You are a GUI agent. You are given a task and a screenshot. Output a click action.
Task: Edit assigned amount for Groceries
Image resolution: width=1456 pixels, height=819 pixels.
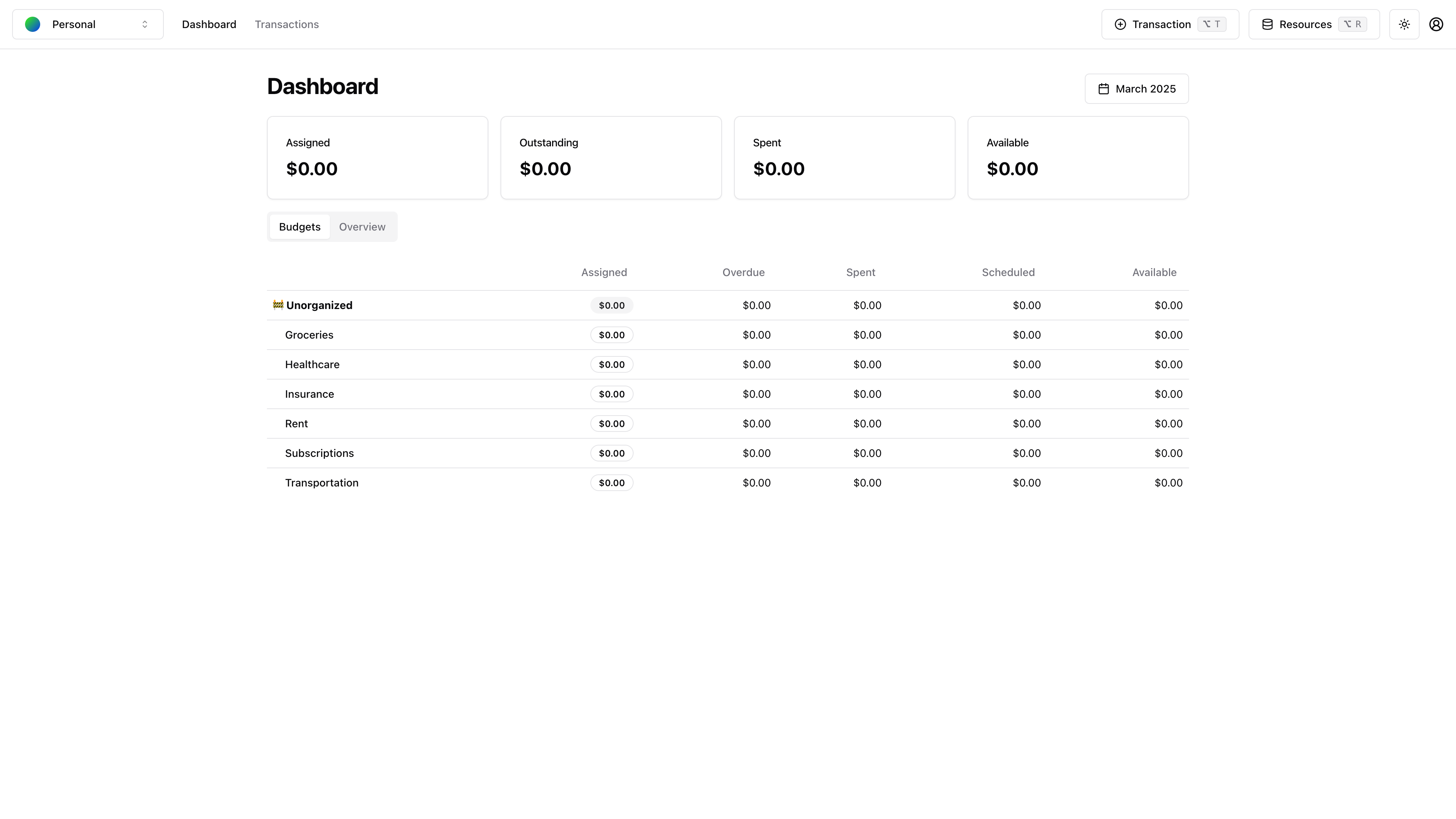pos(612,335)
